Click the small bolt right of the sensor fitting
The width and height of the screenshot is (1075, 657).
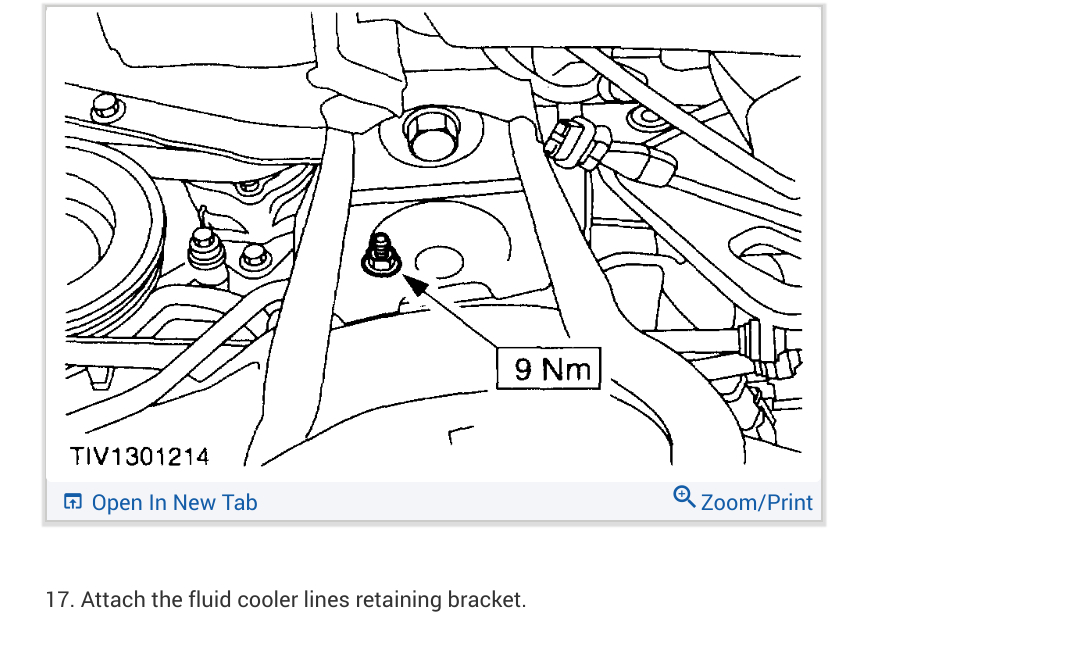254,259
